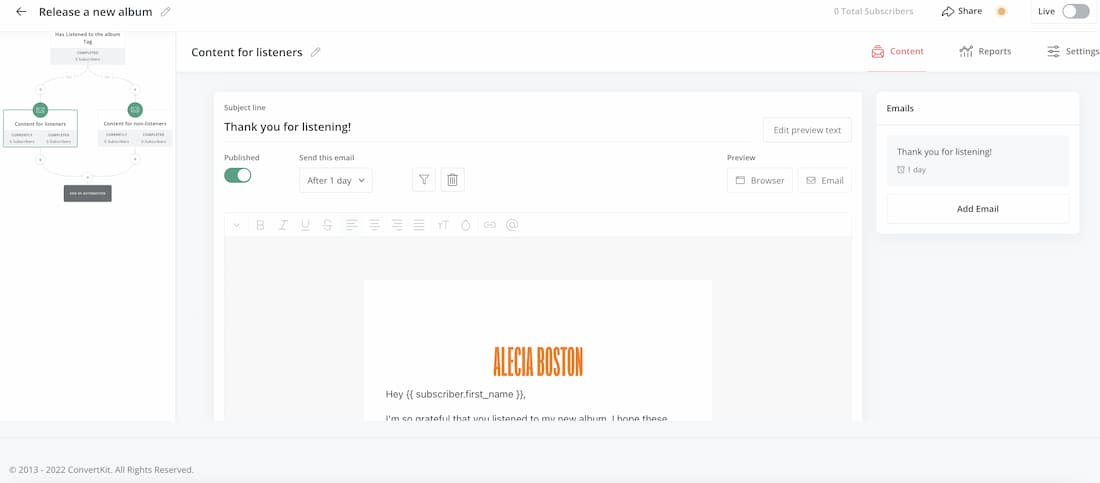The height and width of the screenshot is (483, 1100).
Task: Select the 'Content for non-listeners' sequence node
Action: [135, 128]
